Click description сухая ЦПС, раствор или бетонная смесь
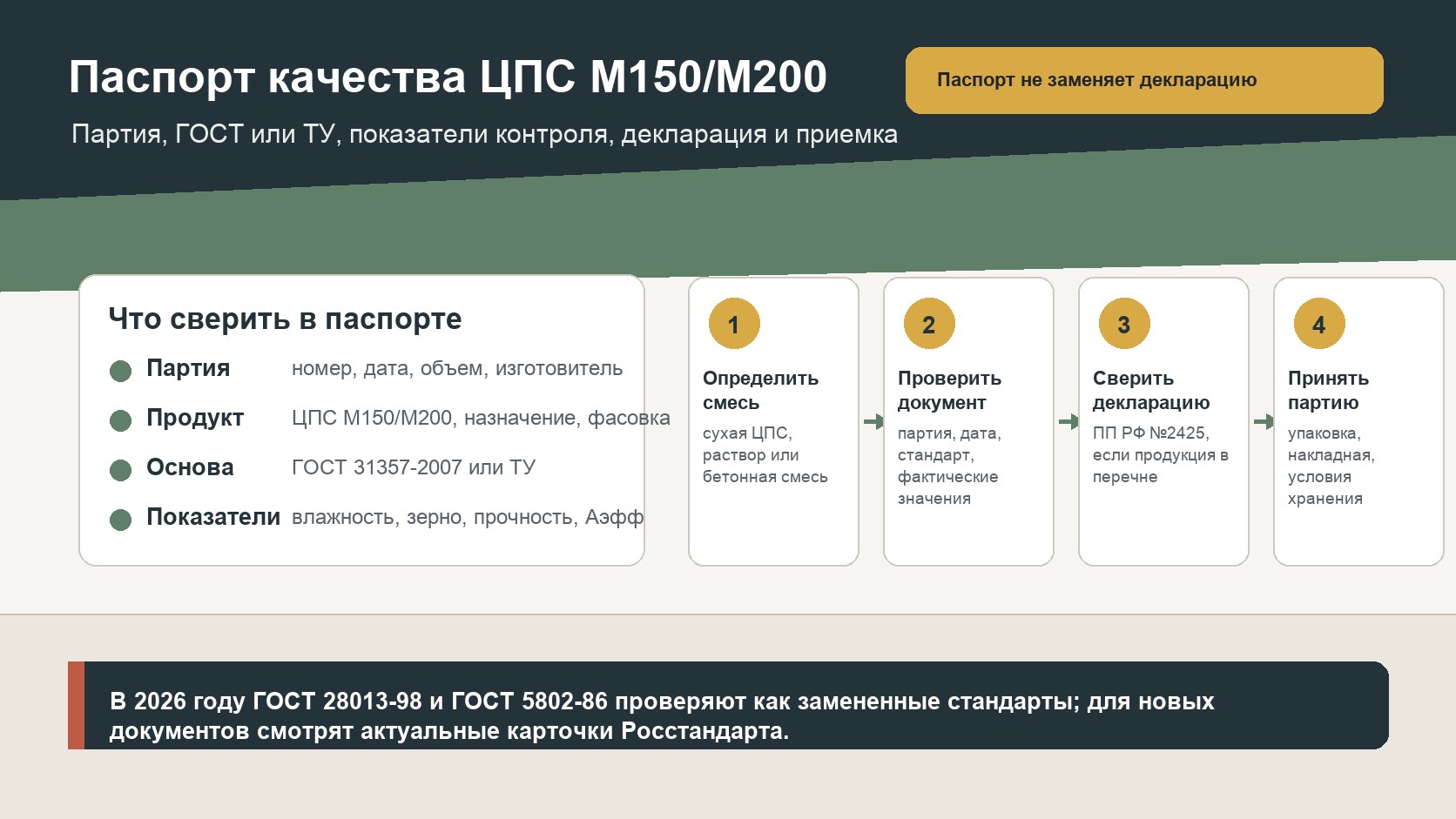This screenshot has width=1456, height=819. pos(765,454)
